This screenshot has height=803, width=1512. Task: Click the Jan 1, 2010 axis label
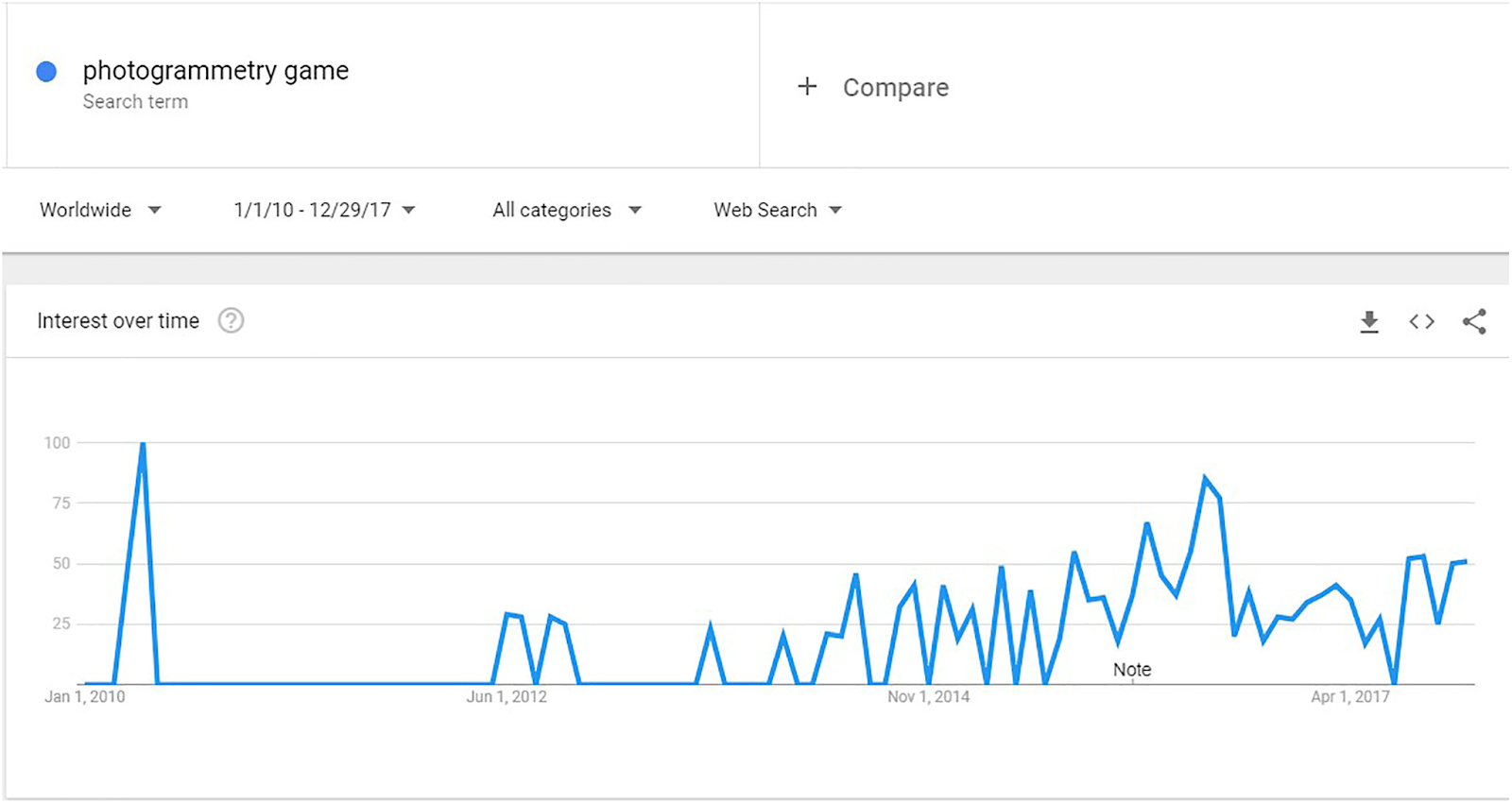click(x=85, y=697)
